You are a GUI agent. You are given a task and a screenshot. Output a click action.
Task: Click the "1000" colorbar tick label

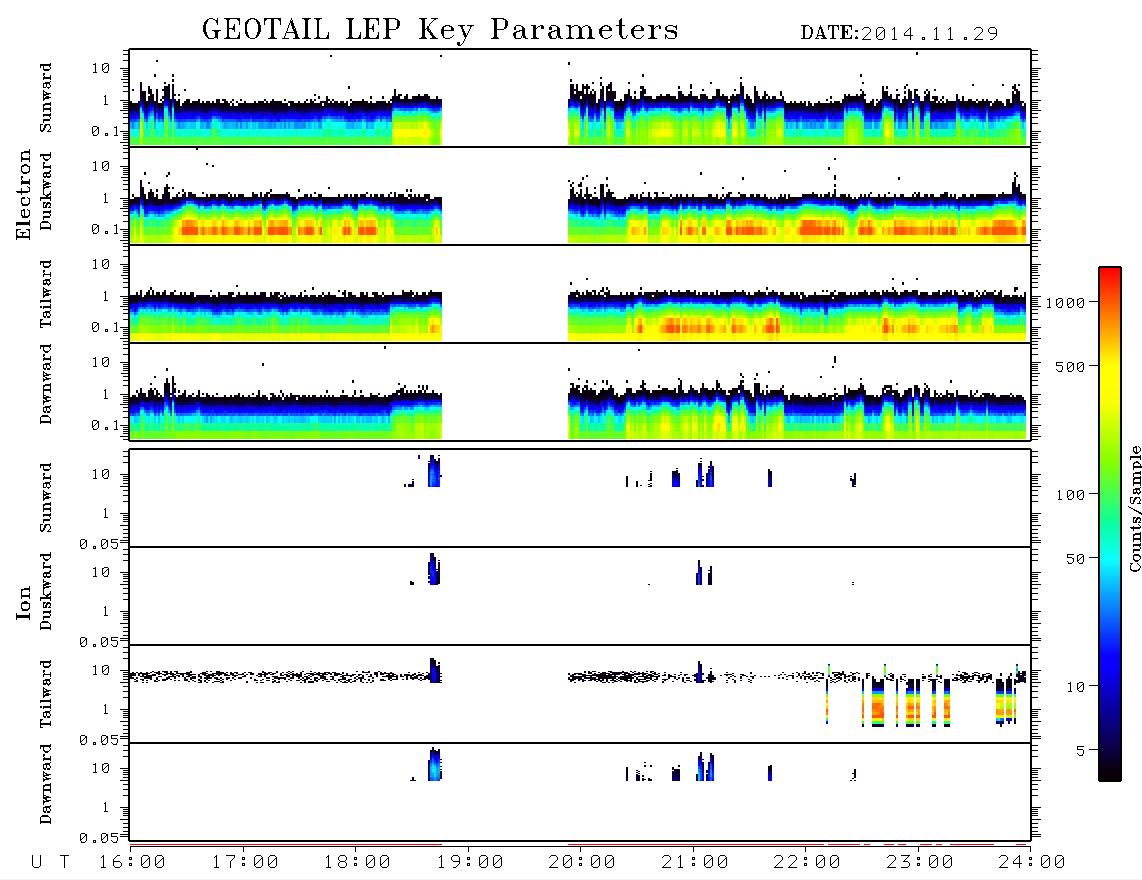pyautogui.click(x=1065, y=303)
